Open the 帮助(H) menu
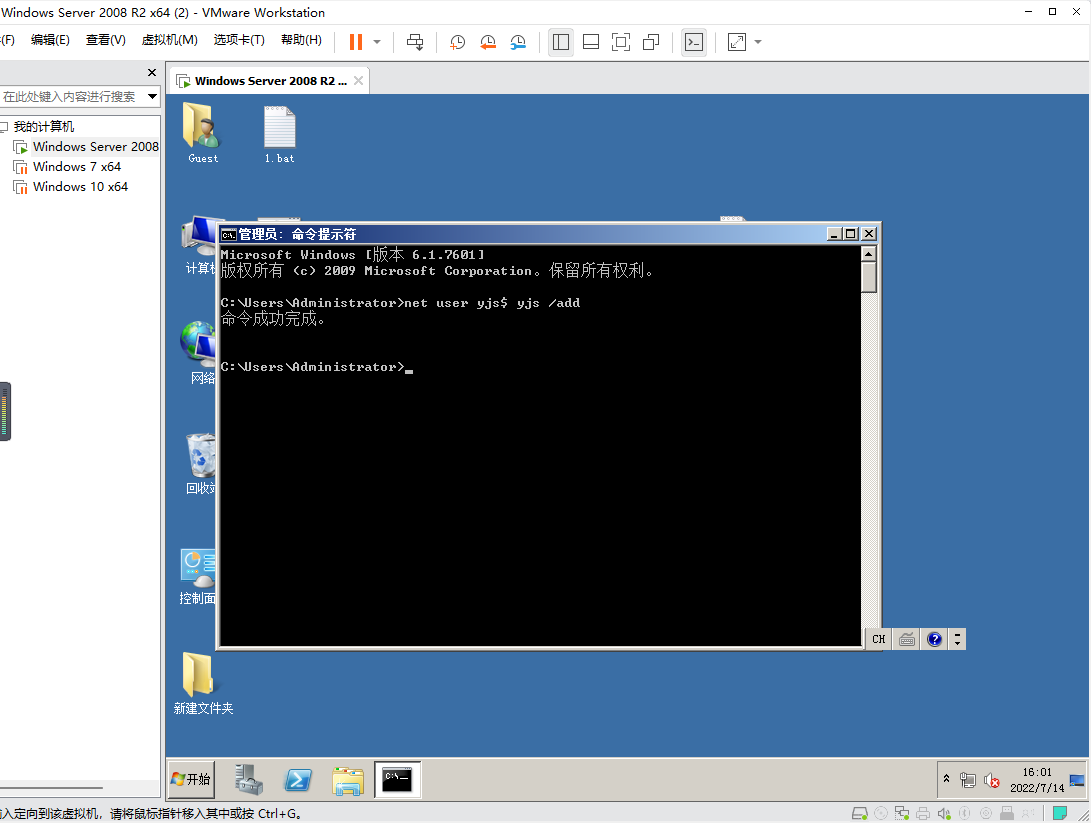Screen dimensions: 1091x823 pos(301,40)
